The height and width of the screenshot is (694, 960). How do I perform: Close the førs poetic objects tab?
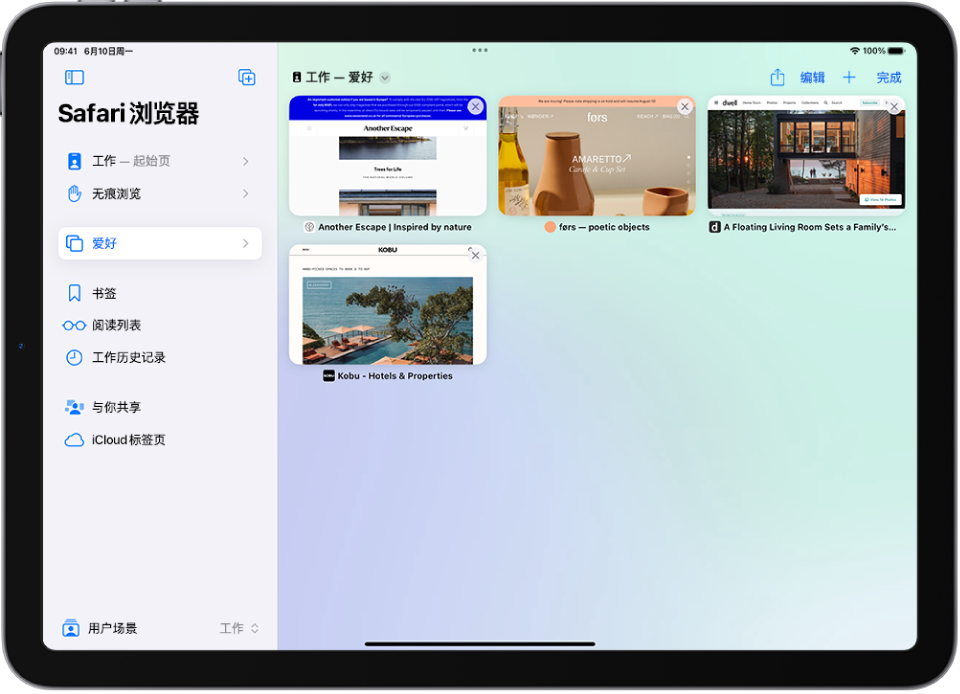coord(685,106)
